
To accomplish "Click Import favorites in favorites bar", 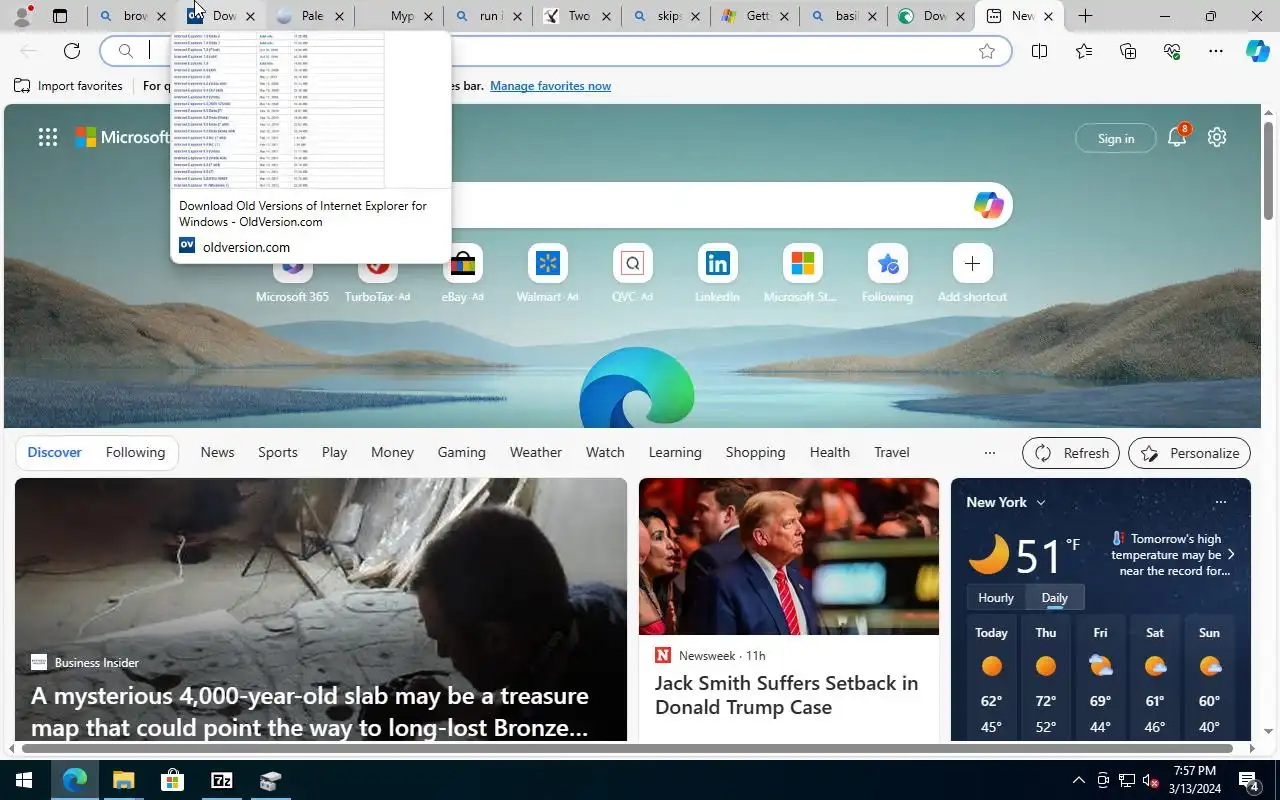I will click(x=68, y=86).
